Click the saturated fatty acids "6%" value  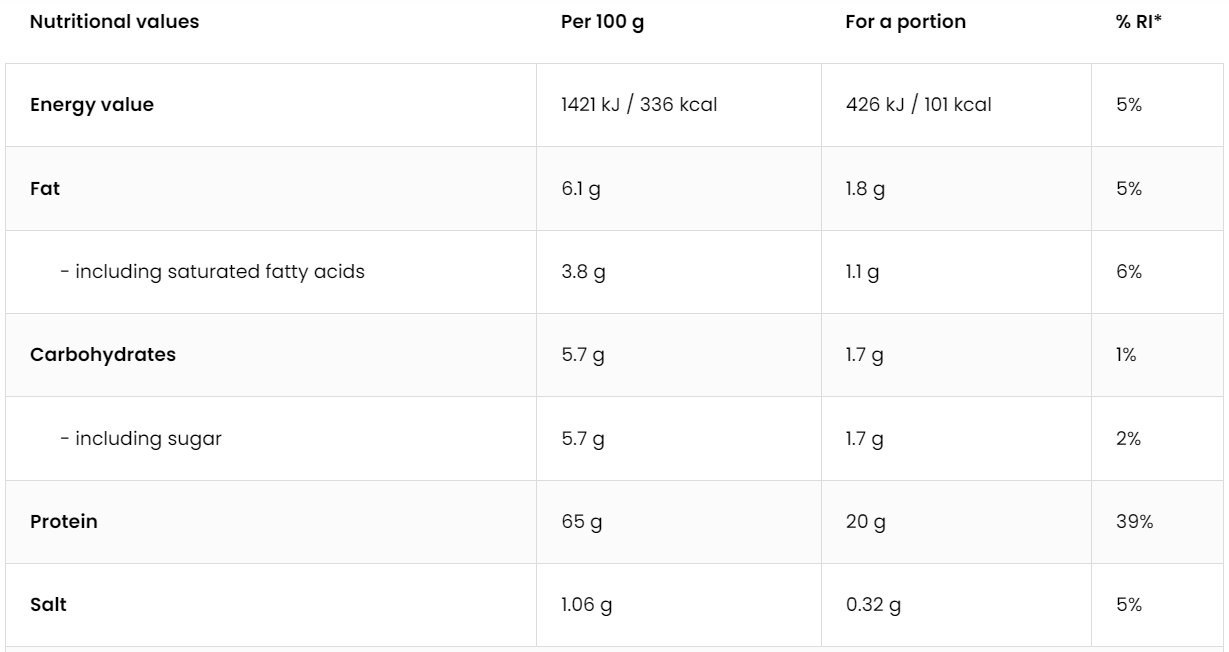click(1129, 271)
